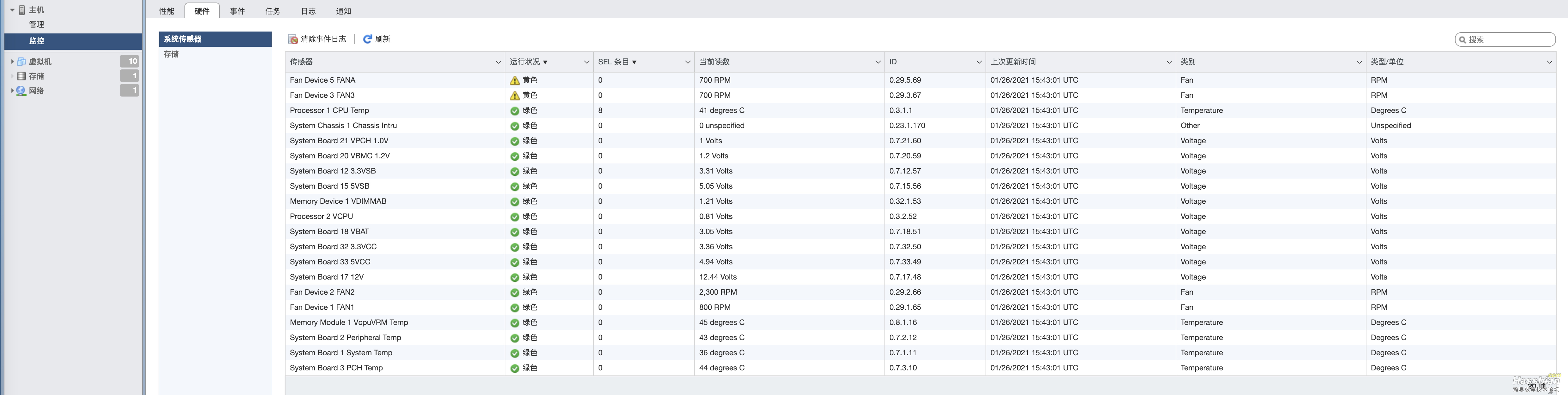Click the 刷新 button label

(x=383, y=39)
